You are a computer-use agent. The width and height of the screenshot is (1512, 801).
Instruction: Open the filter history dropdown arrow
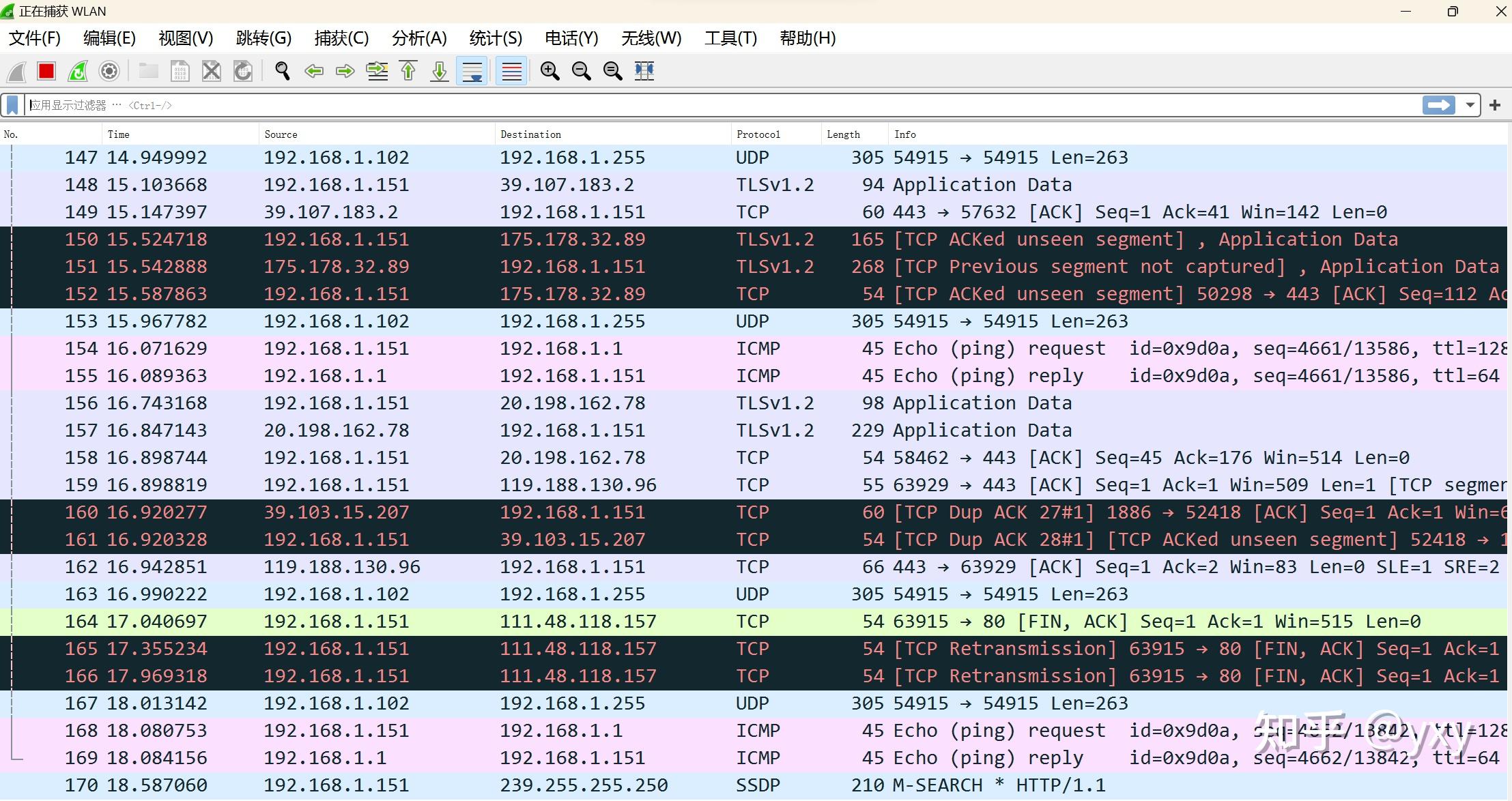click(1470, 104)
